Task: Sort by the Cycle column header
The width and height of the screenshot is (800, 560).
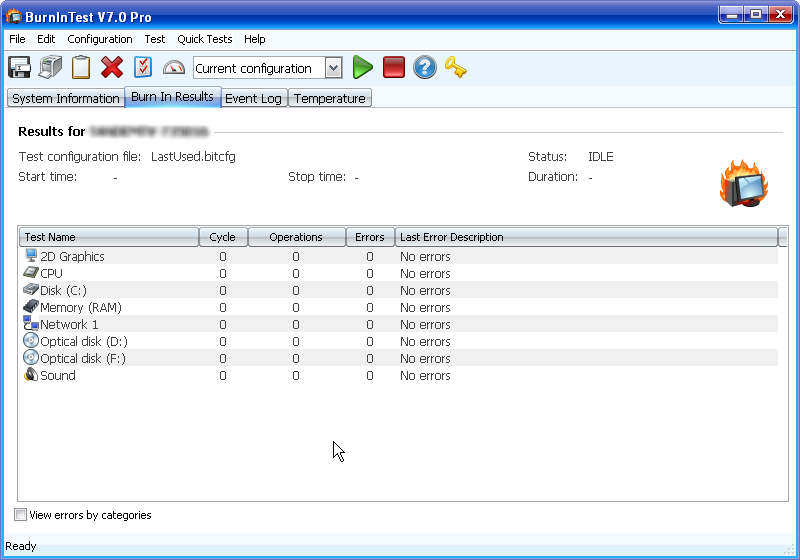Action: click(x=223, y=237)
